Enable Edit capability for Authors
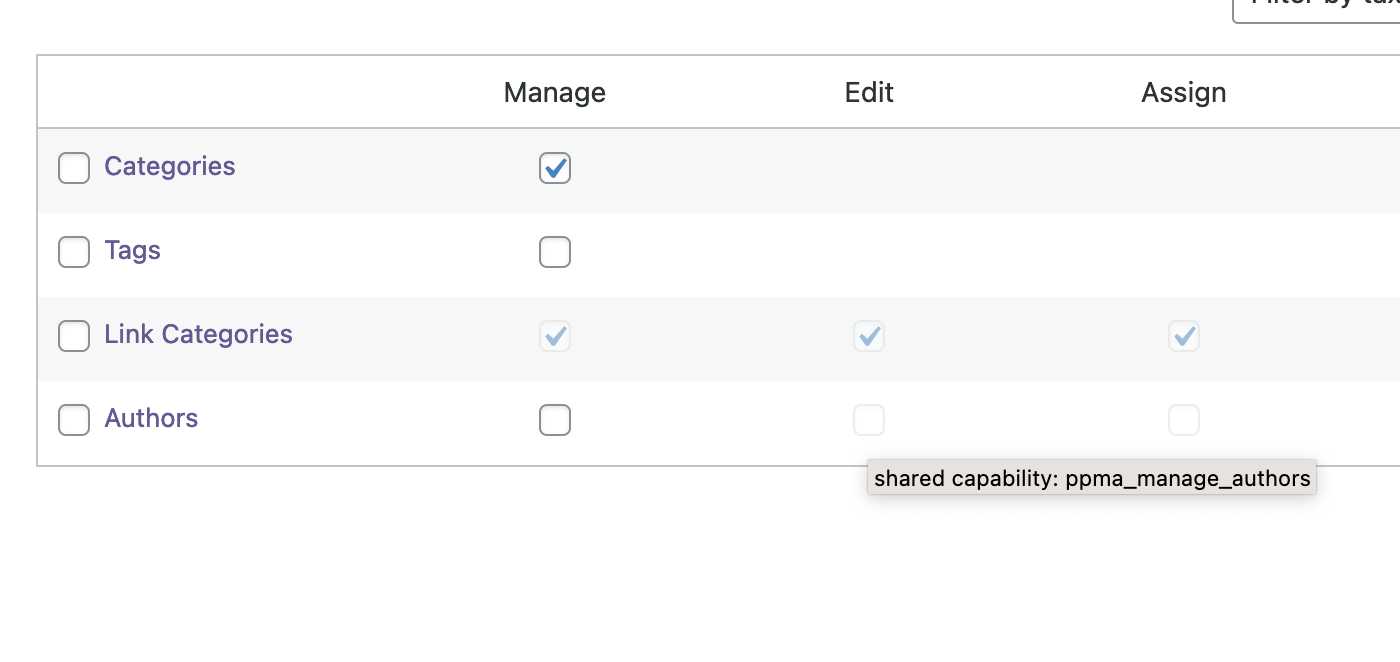 (868, 420)
